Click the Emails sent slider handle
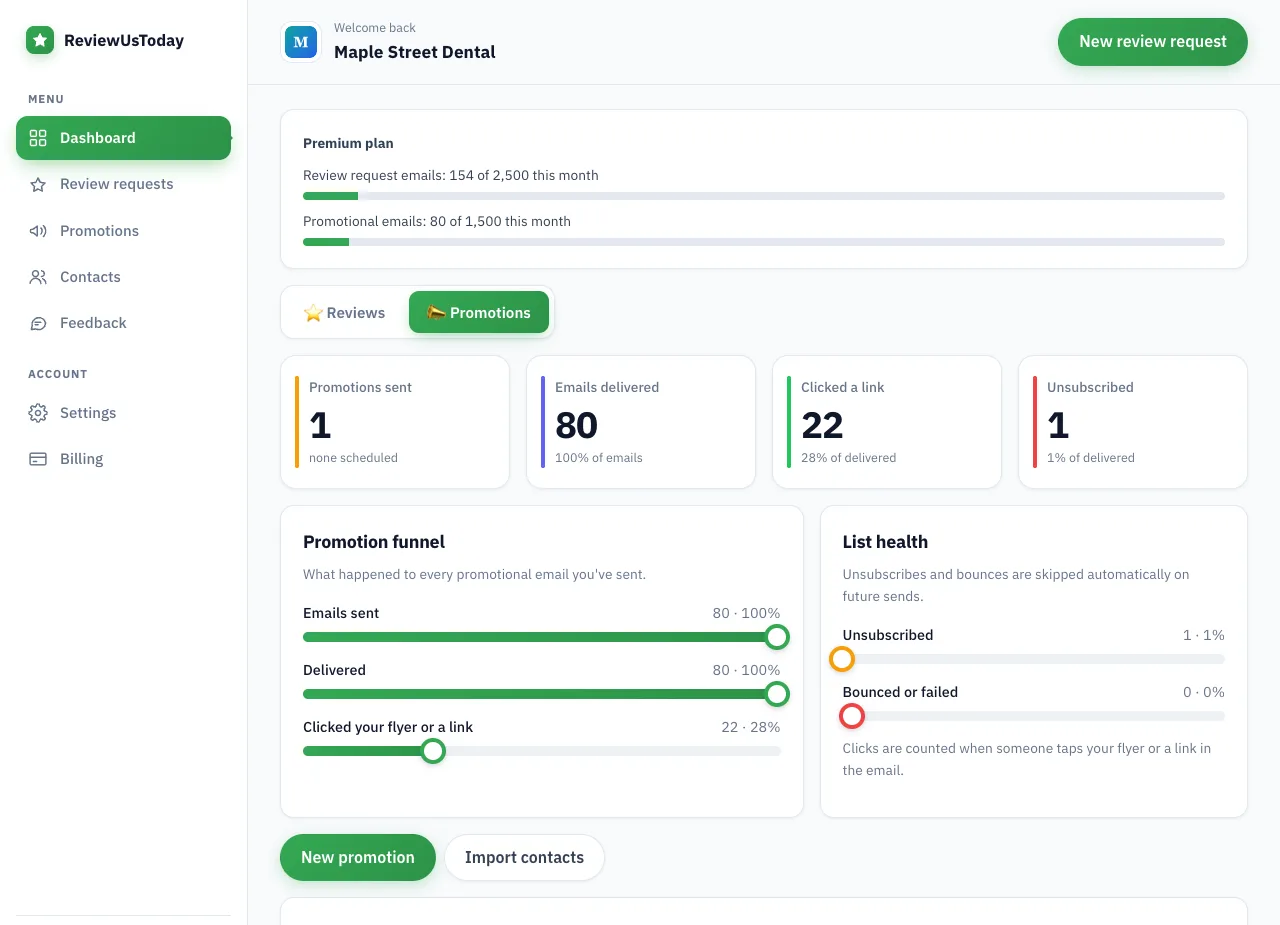Screen dimensions: 1280x925 [x=777, y=637]
